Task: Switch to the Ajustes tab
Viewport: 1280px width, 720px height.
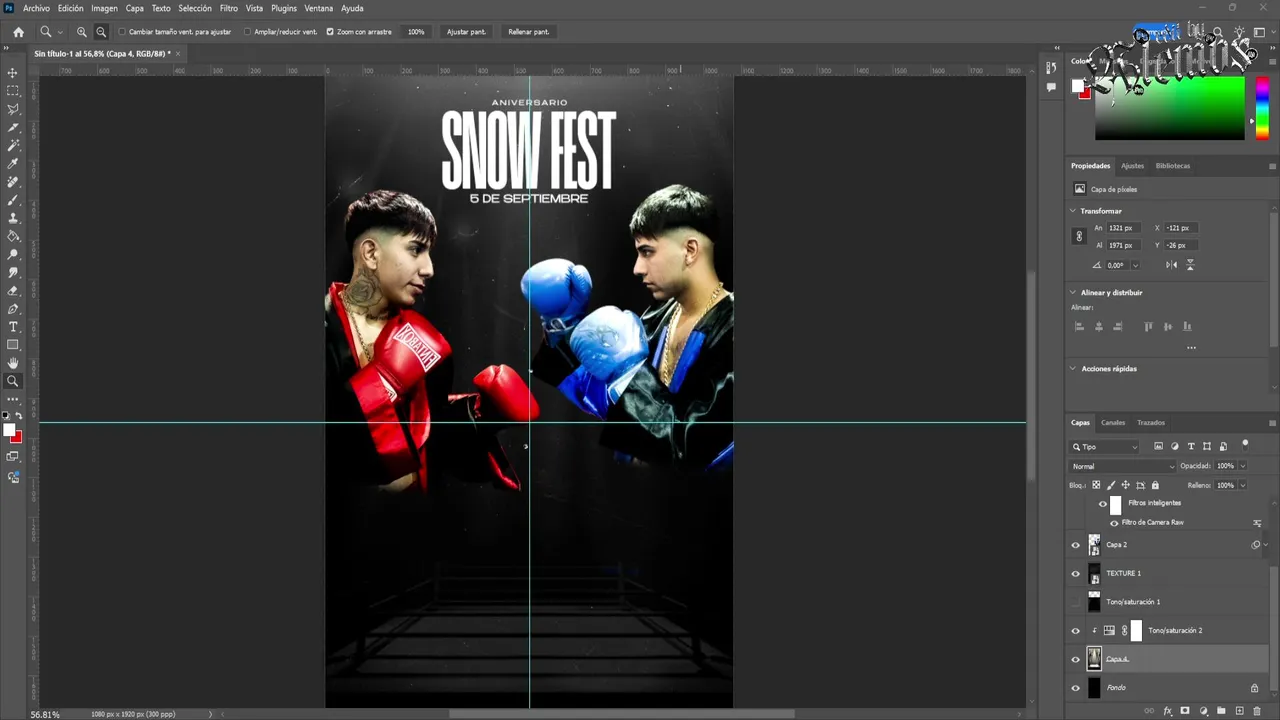Action: [1132, 166]
